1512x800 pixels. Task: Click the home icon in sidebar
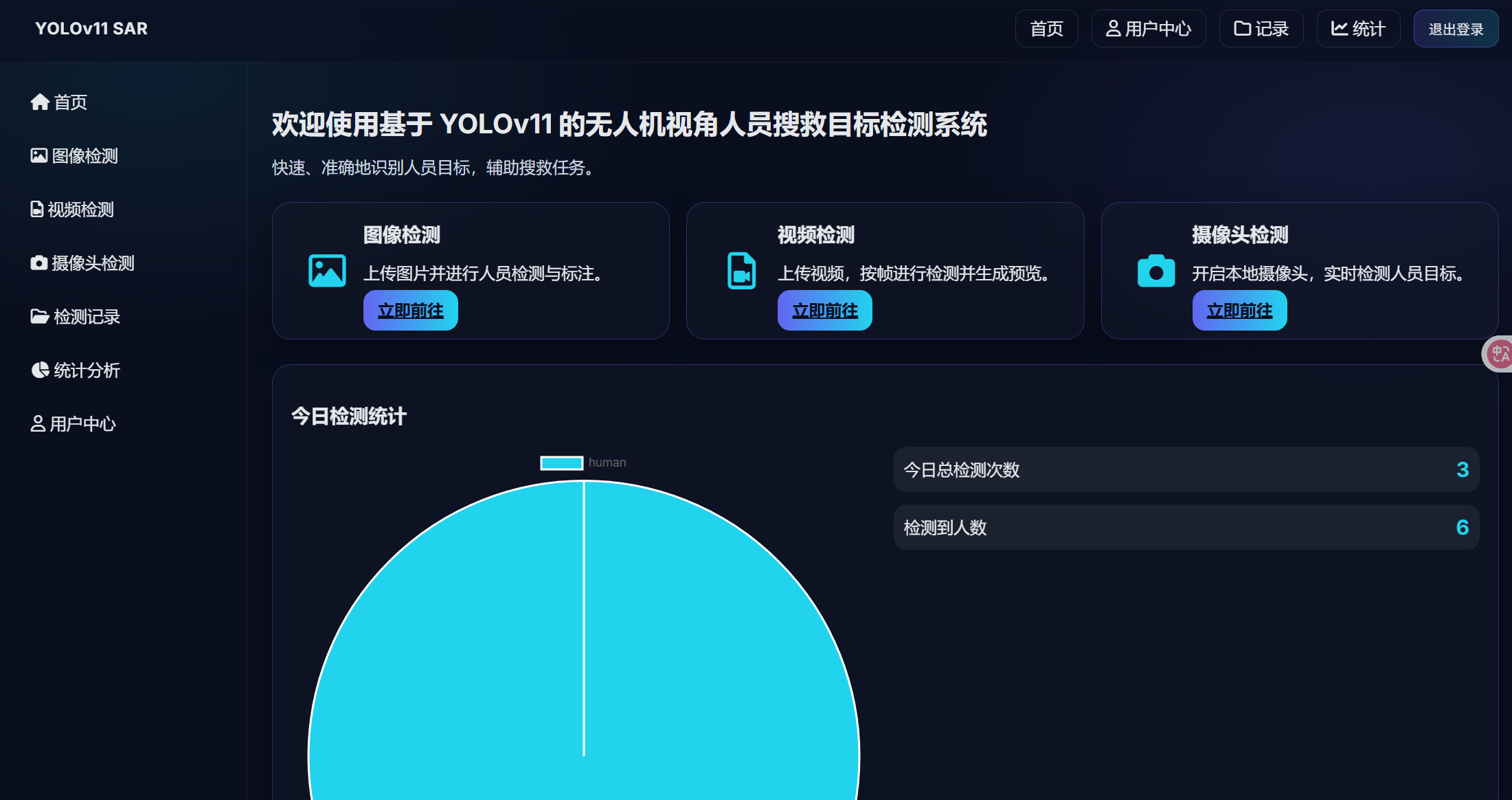[x=40, y=102]
